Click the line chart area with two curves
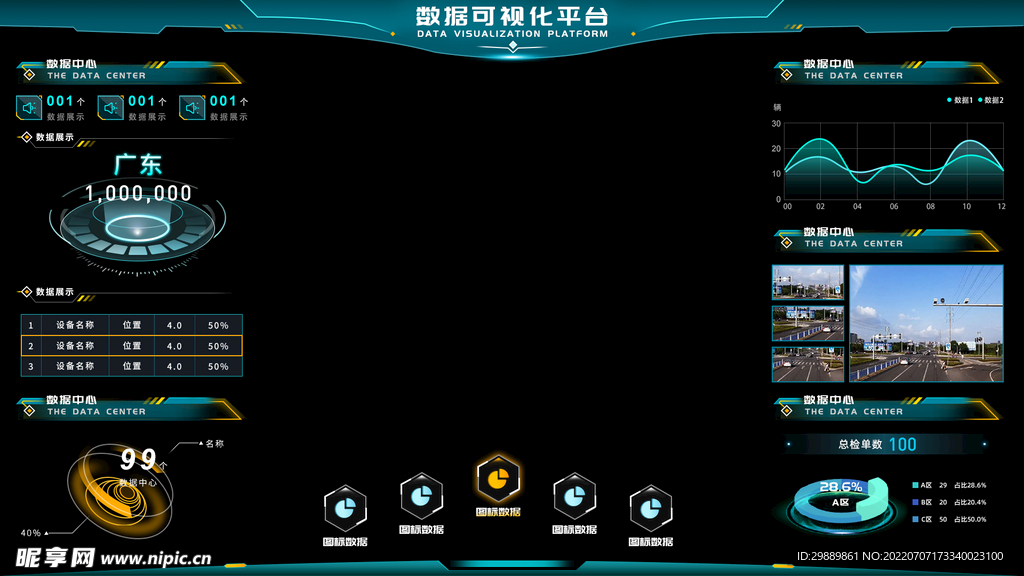This screenshot has width=1024, height=576. point(893,161)
